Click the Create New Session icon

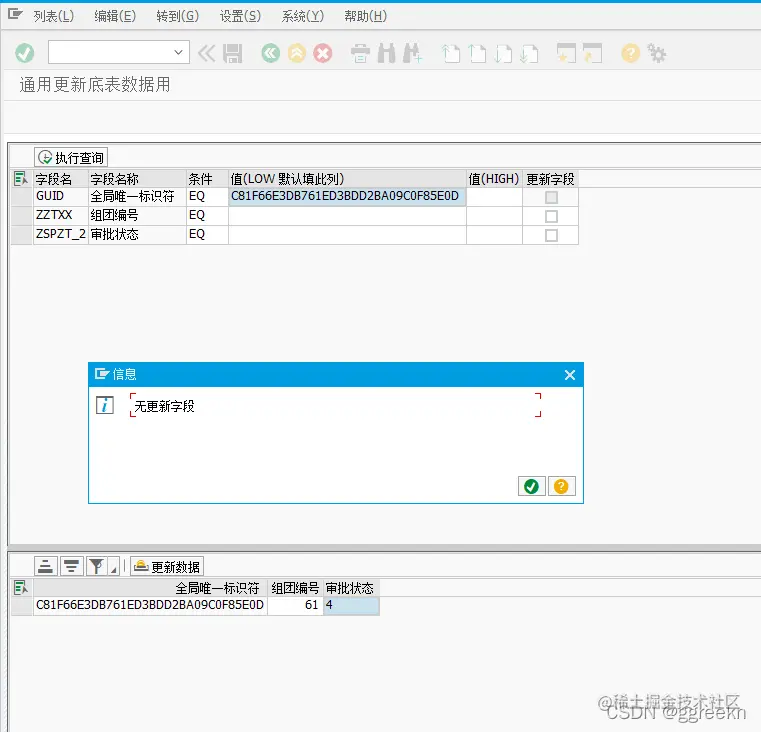[566, 53]
